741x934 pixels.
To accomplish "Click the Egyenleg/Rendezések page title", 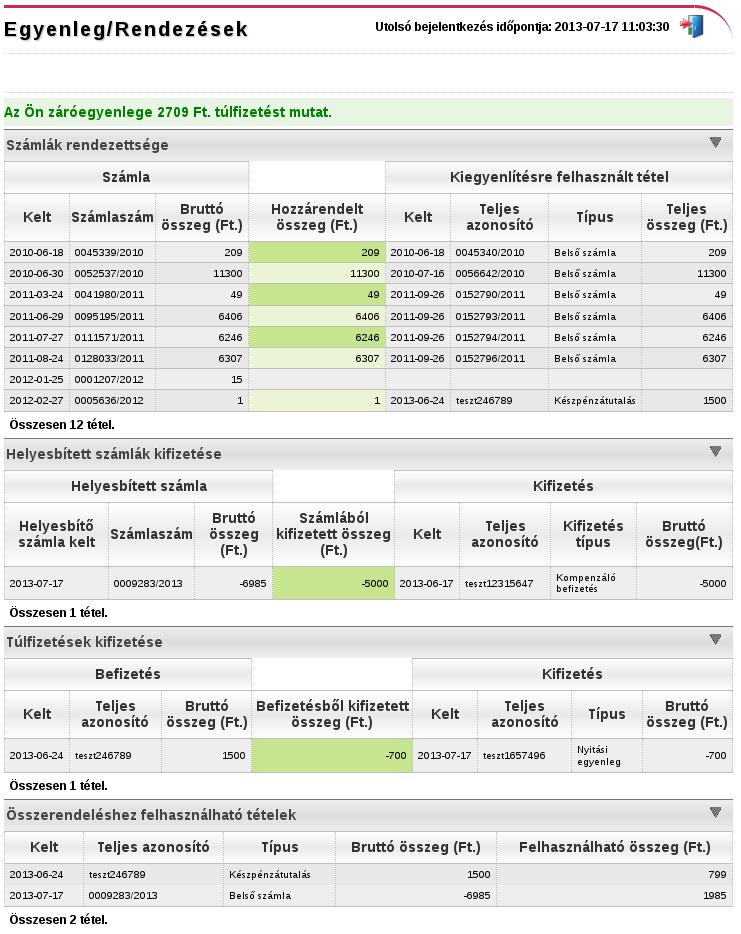I will tap(126, 29).
